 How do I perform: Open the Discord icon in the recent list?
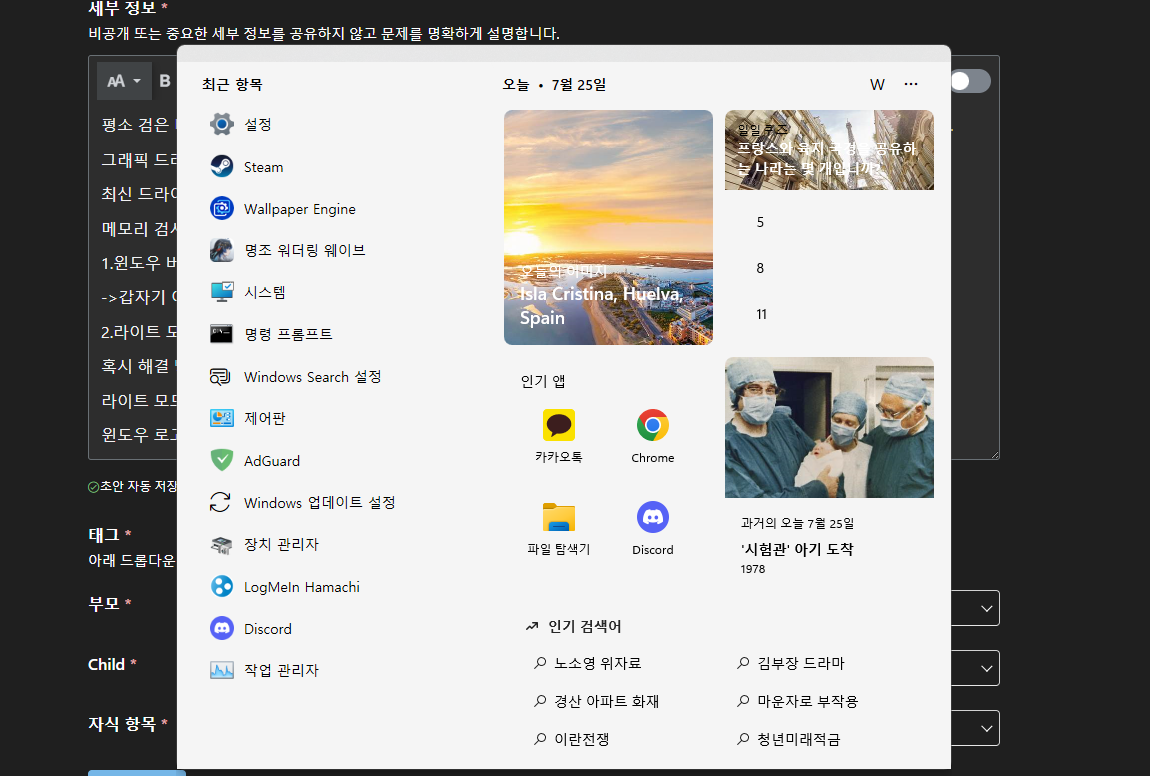221,628
